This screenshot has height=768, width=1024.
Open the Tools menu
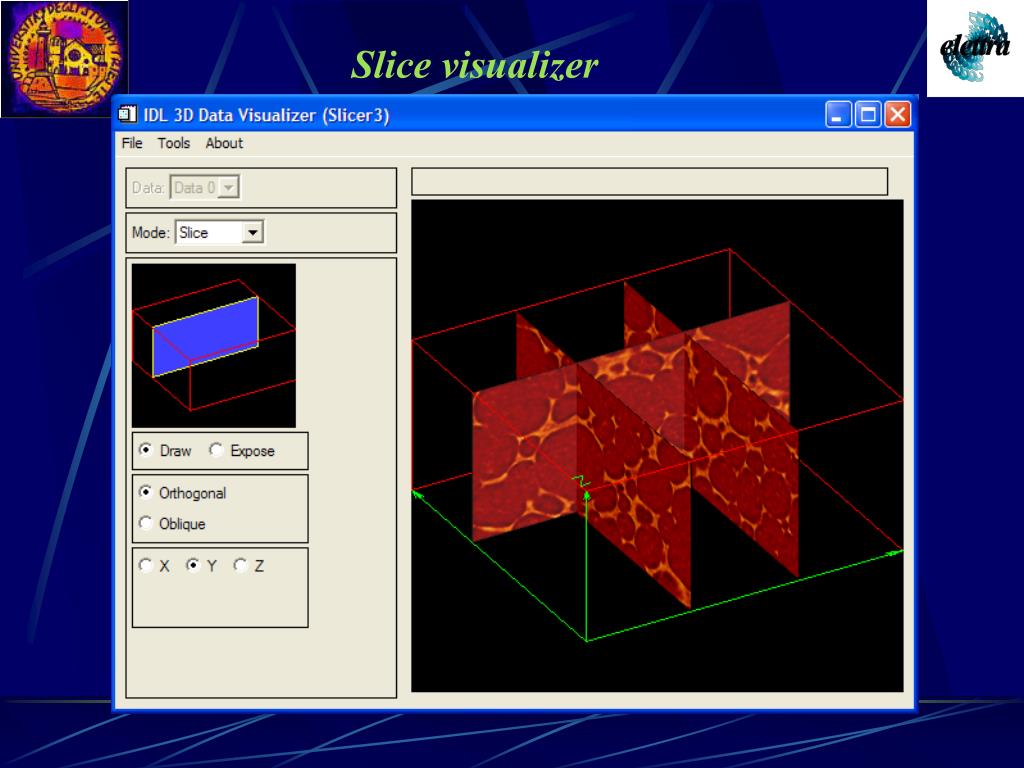(174, 143)
